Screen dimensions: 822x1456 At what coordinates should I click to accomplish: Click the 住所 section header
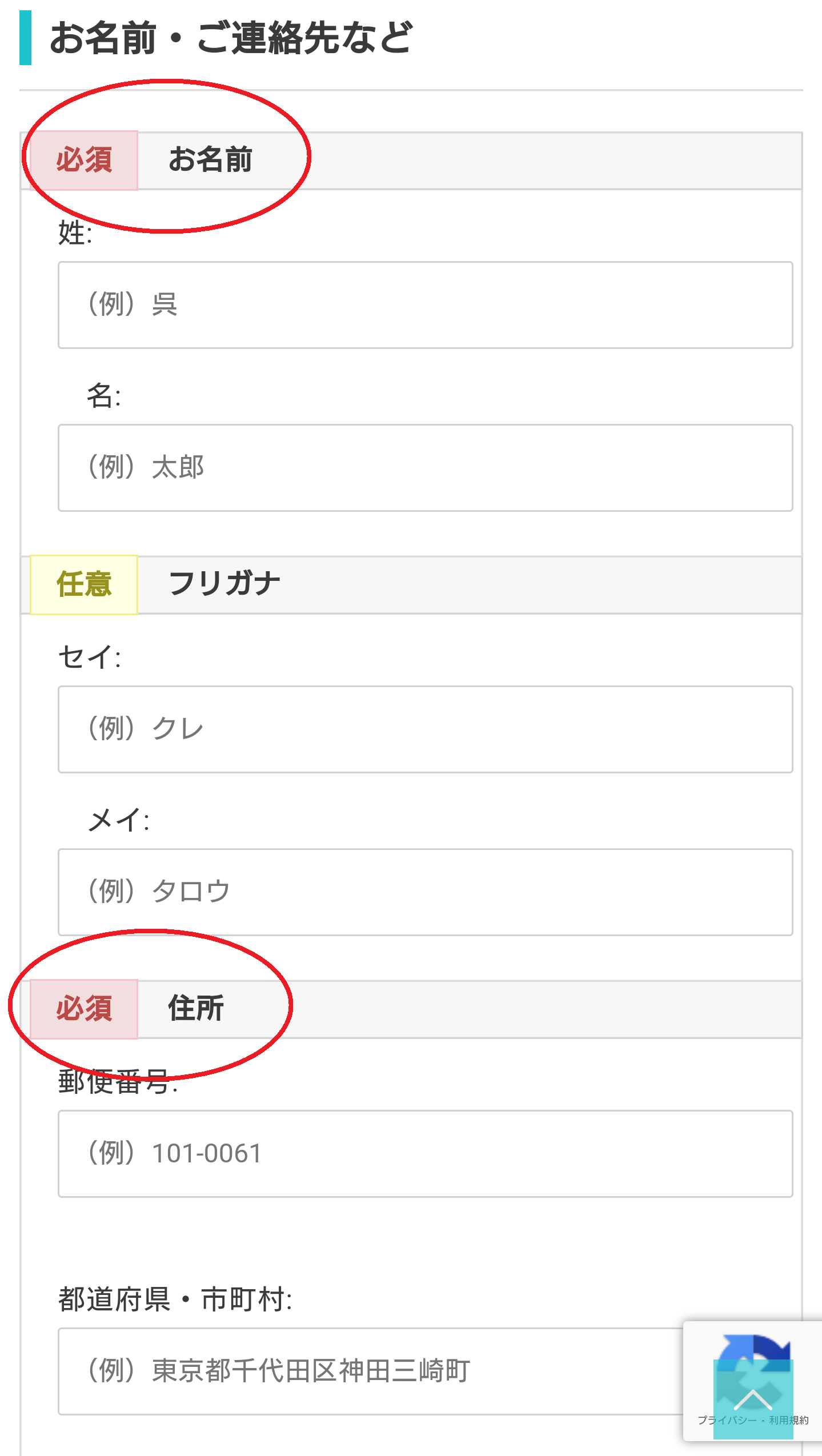[196, 1009]
